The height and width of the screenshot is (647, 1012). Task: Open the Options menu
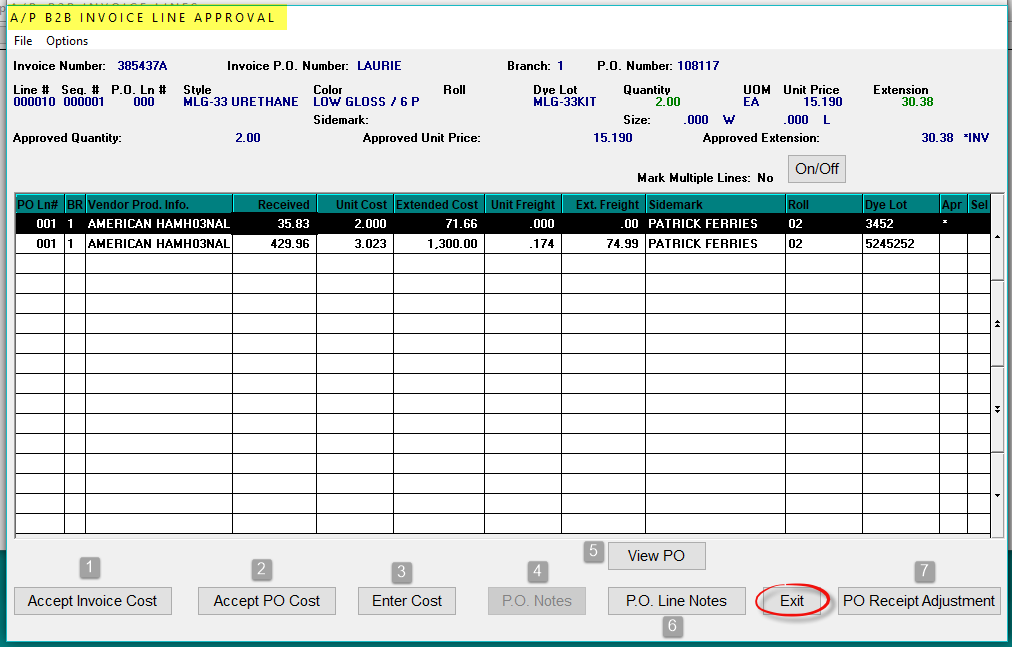tap(66, 41)
